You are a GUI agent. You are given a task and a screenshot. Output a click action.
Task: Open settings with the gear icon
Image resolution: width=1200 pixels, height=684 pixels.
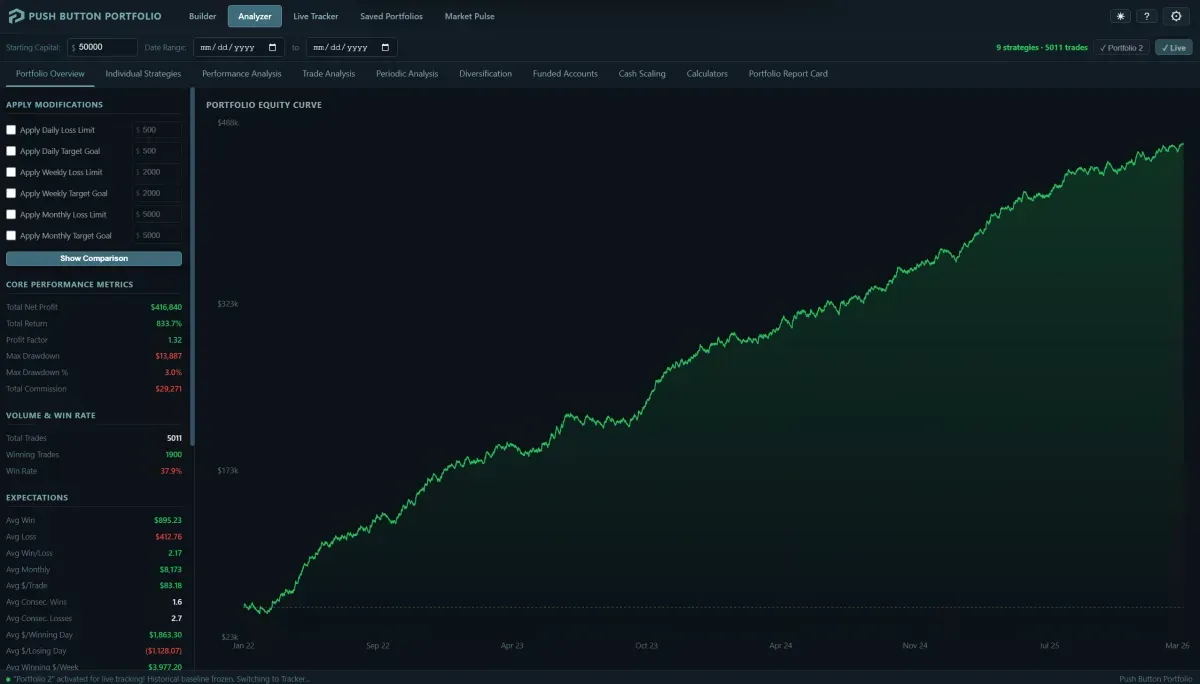coord(1177,16)
